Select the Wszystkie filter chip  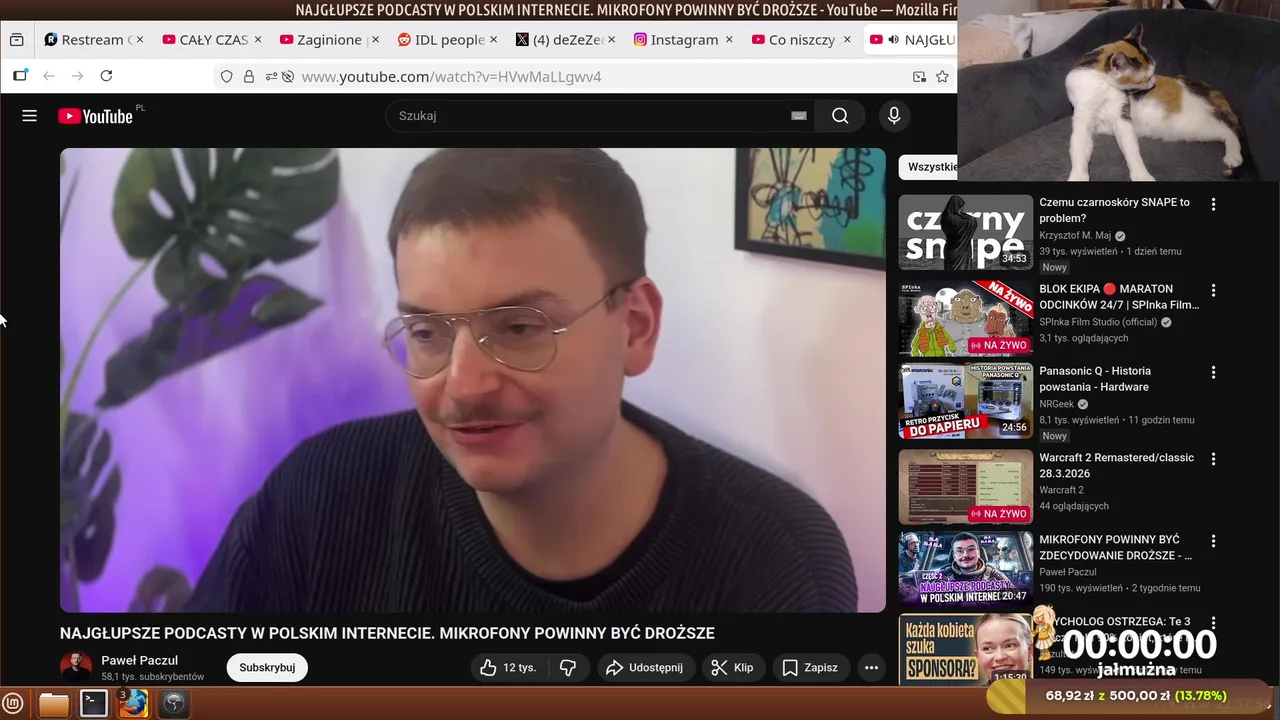pyautogui.click(x=930, y=167)
